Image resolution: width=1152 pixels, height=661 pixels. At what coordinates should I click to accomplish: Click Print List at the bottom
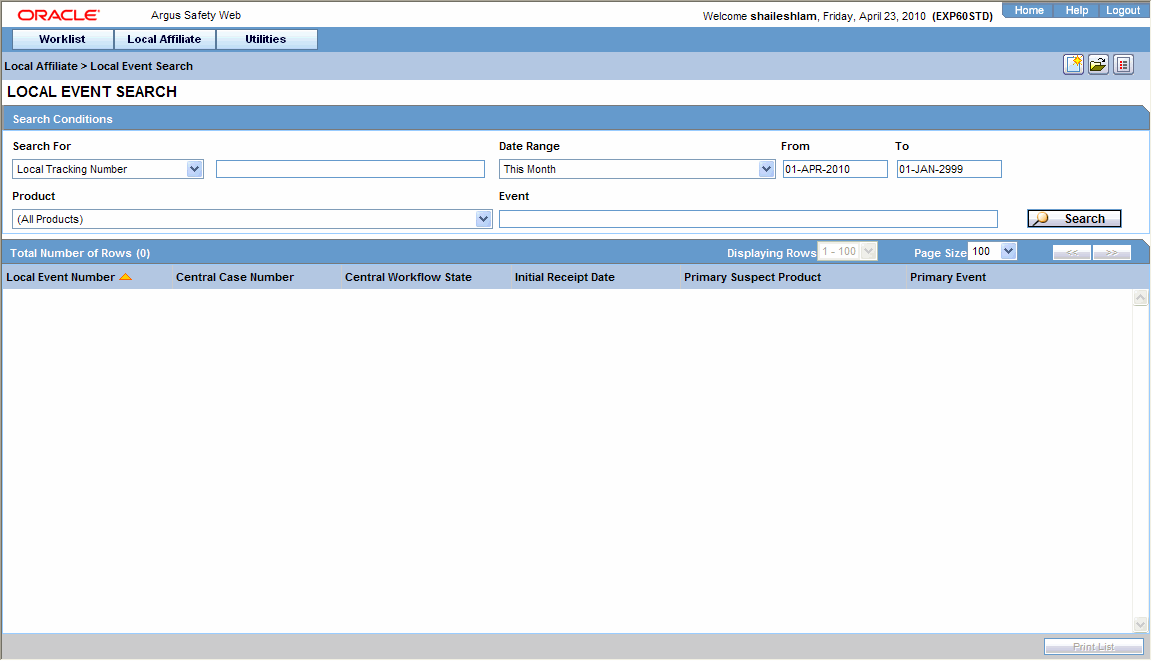(1094, 646)
